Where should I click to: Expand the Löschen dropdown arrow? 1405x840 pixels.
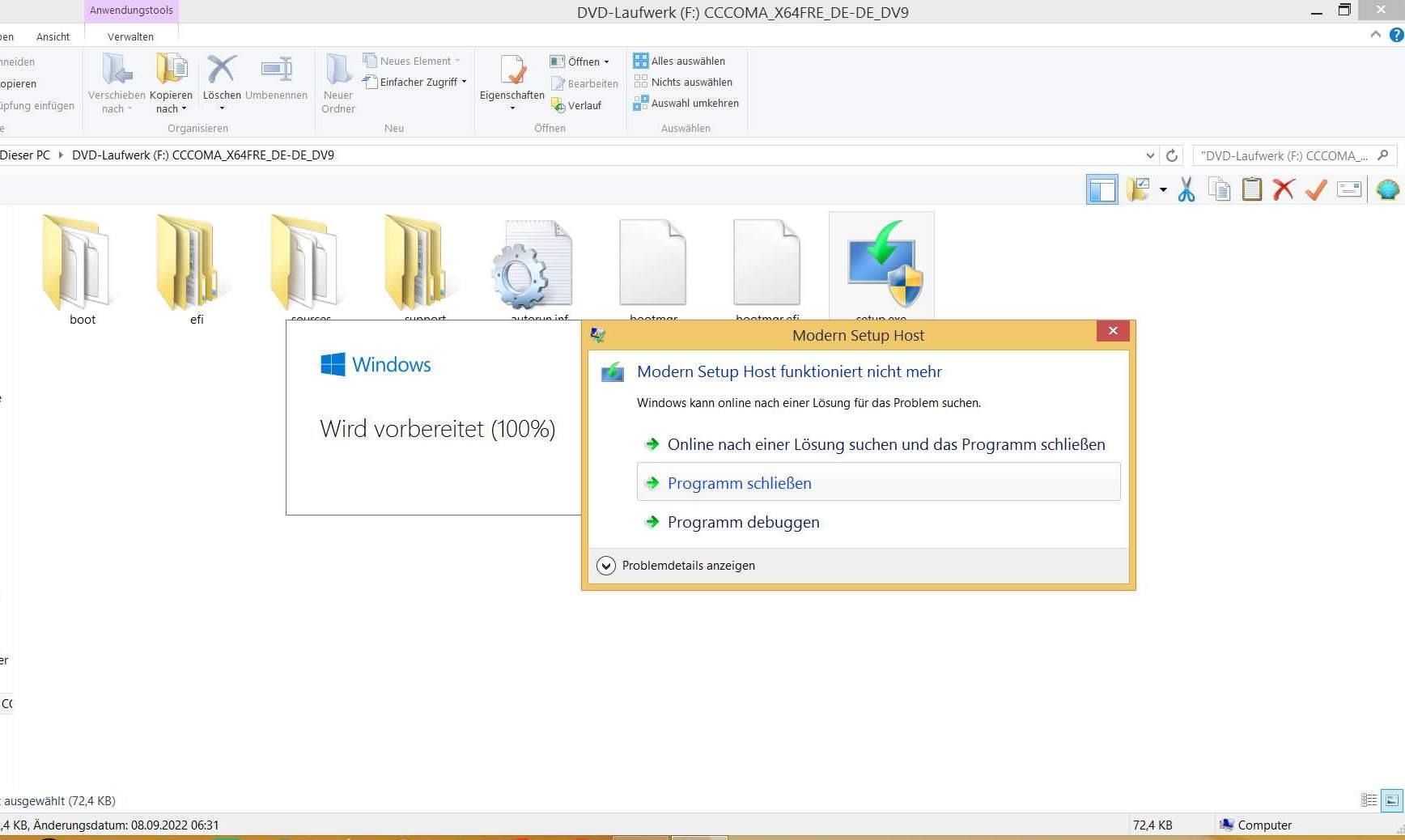coord(222,108)
